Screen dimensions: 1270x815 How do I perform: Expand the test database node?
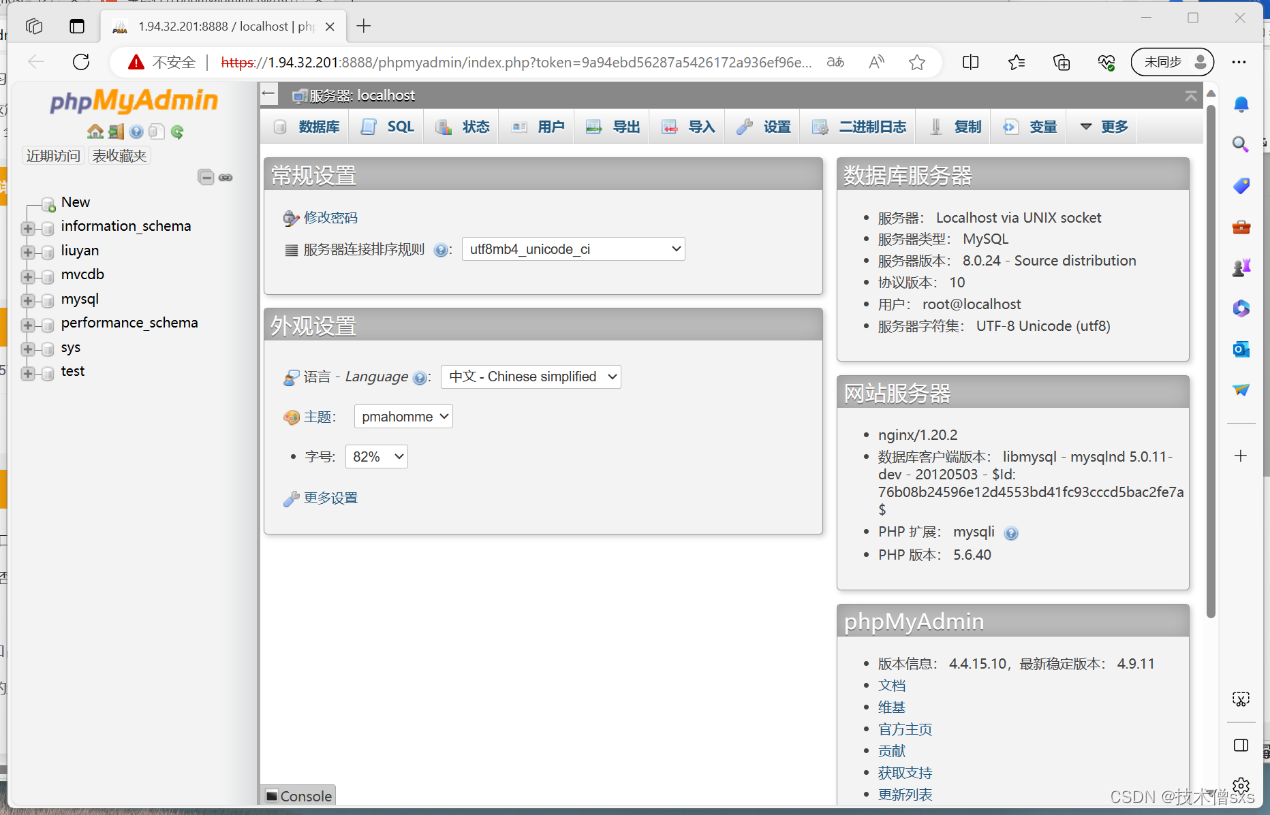pos(28,373)
